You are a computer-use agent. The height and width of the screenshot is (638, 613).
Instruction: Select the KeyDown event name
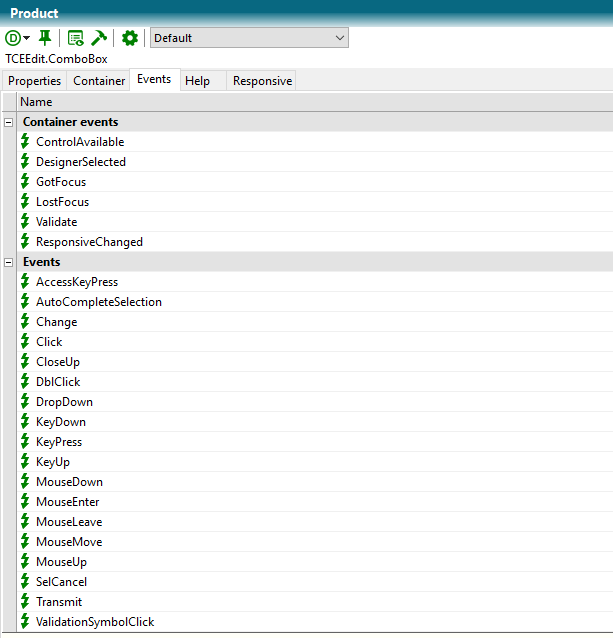(61, 422)
